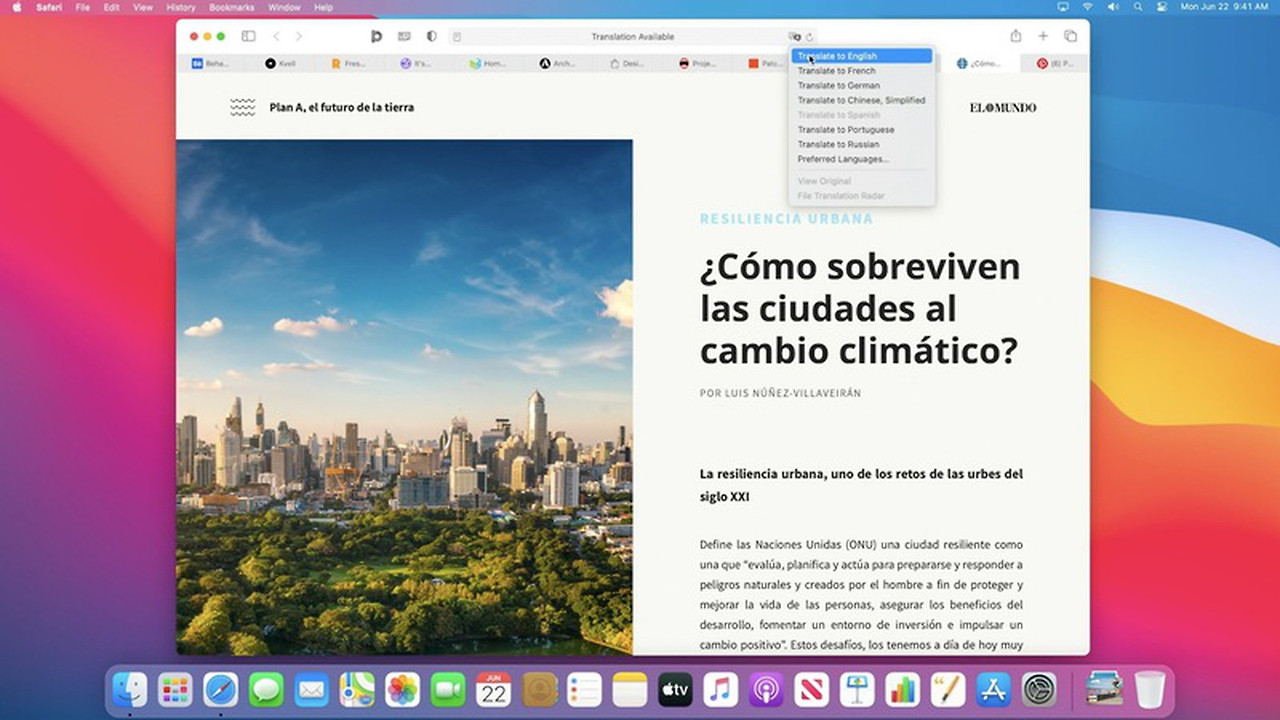Choose Translate to German option

pos(838,86)
